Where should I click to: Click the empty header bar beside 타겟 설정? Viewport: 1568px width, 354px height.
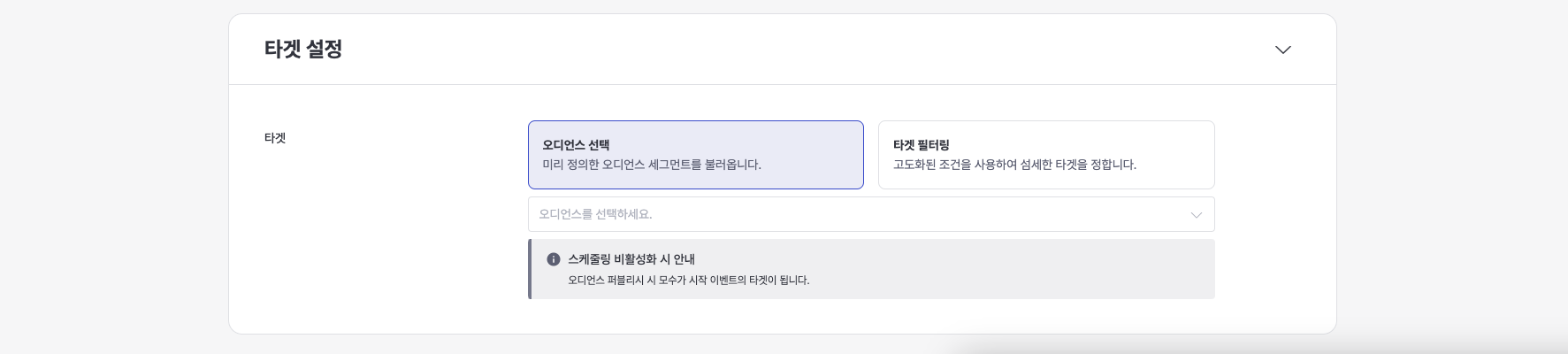pos(796,50)
